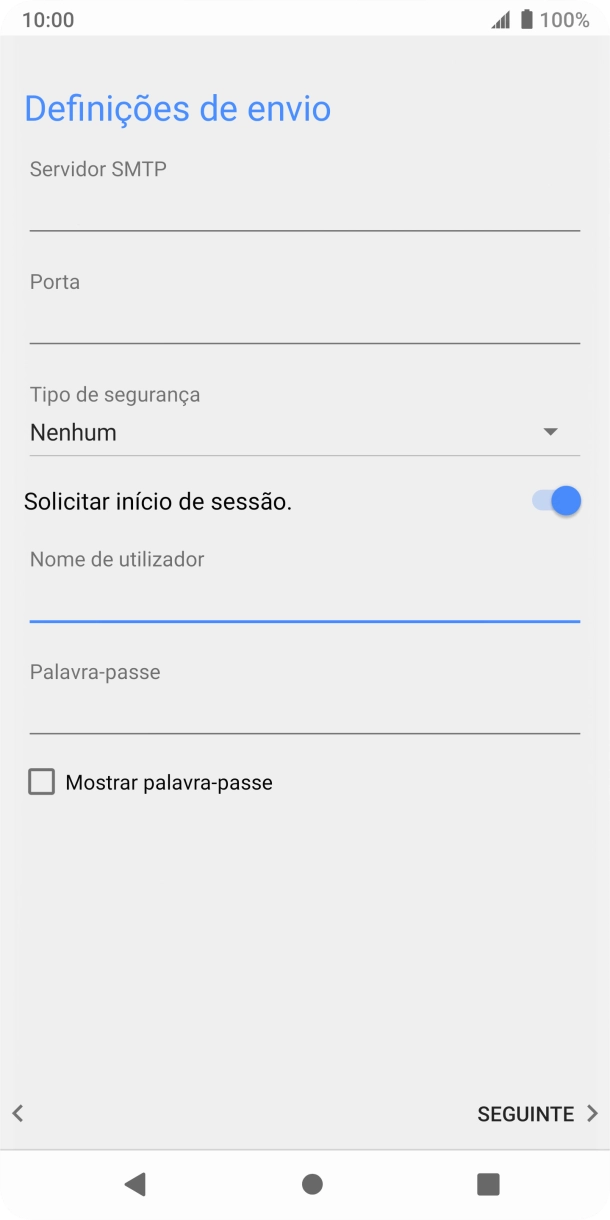The image size is (610, 1220).
Task: Tap the back triangle navigation icon
Action: (136, 1183)
